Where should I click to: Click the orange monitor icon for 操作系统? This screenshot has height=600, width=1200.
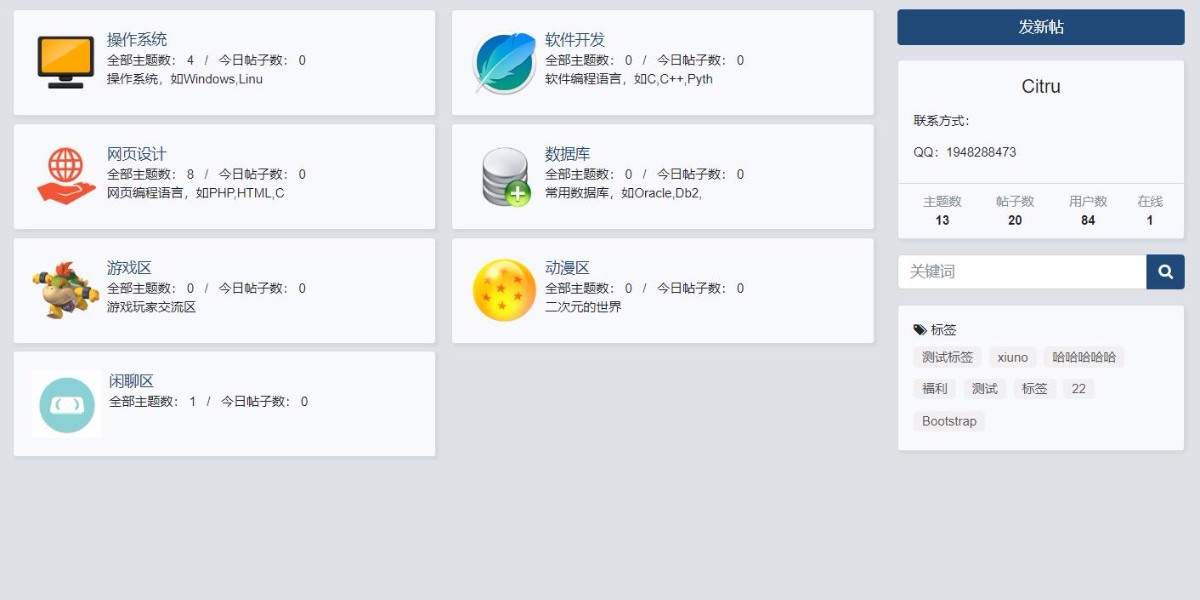tap(66, 62)
